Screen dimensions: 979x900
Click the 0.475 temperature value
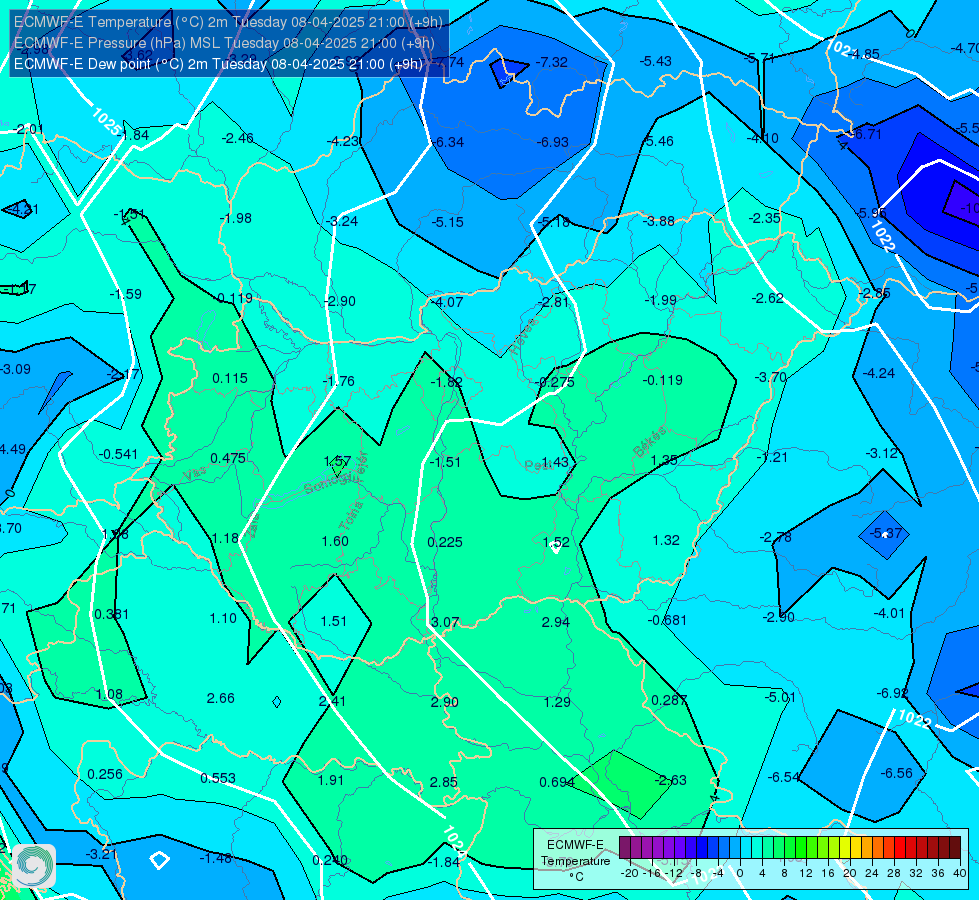click(x=228, y=458)
